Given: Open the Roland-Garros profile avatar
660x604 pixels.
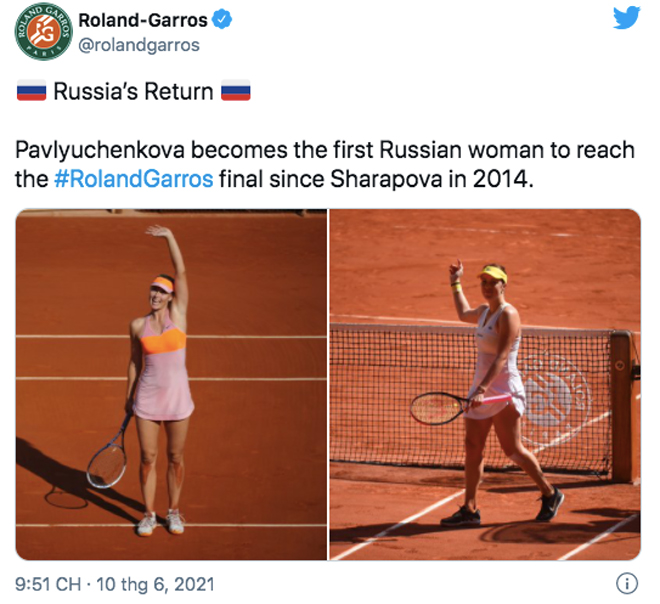Looking at the screenshot, I should pyautogui.click(x=43, y=32).
